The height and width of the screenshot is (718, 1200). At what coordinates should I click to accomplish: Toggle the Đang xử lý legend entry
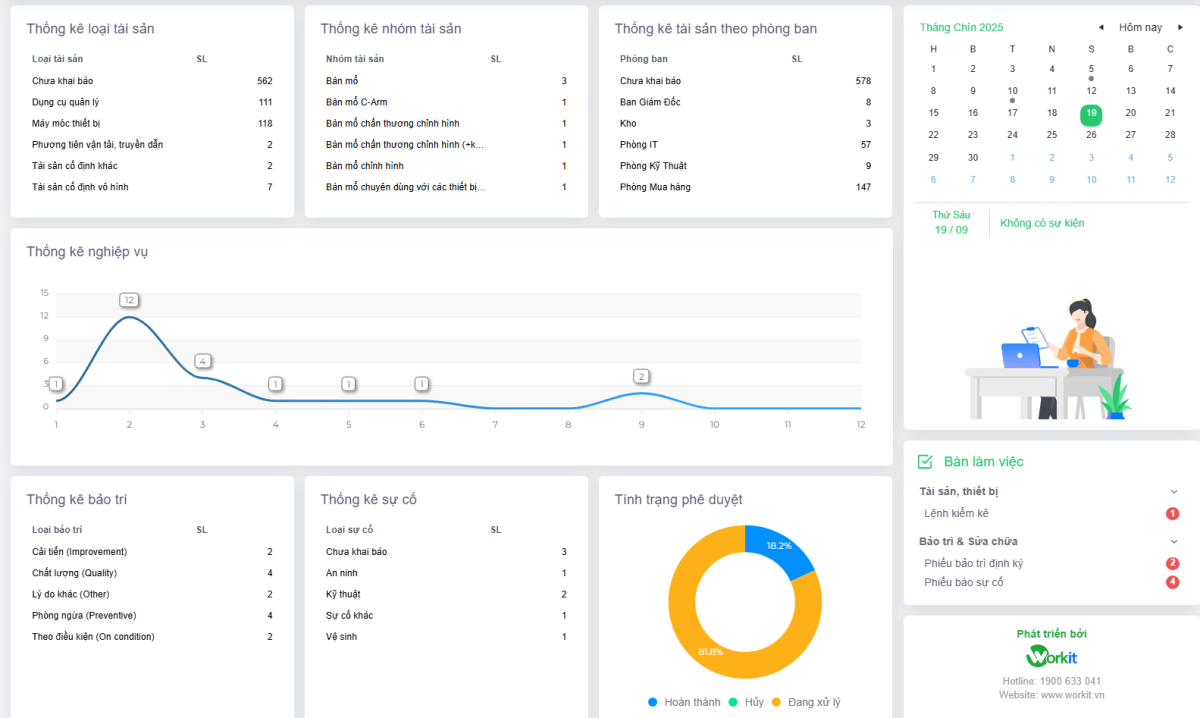click(806, 702)
